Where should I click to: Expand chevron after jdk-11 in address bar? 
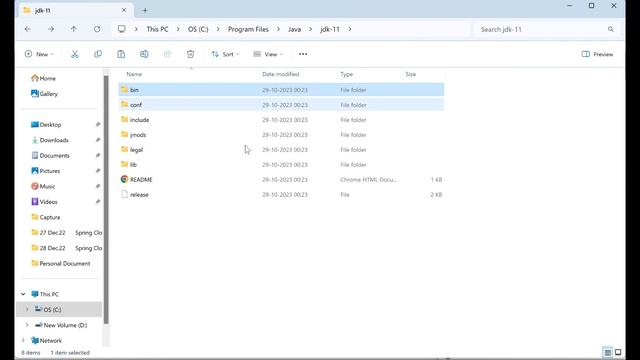pyautogui.click(x=350, y=29)
